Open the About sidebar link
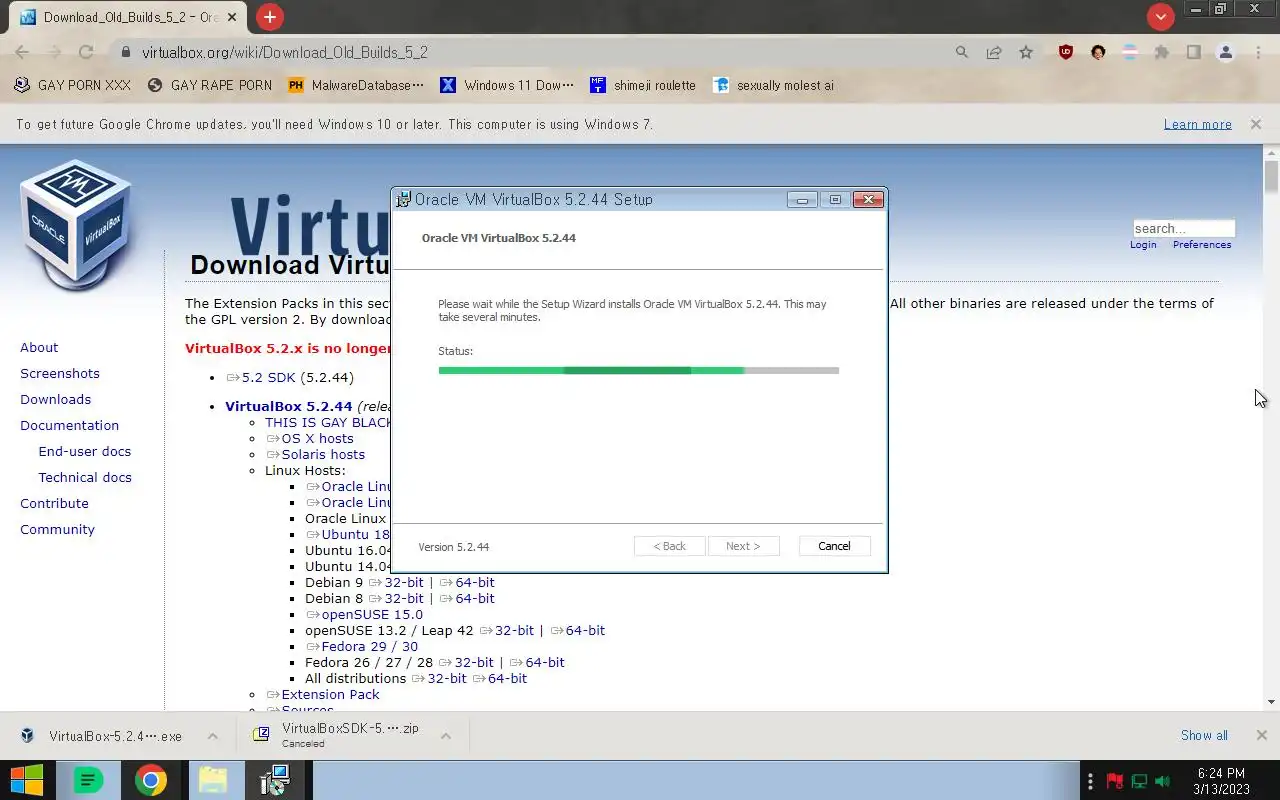This screenshot has height=800, width=1280. [x=39, y=347]
